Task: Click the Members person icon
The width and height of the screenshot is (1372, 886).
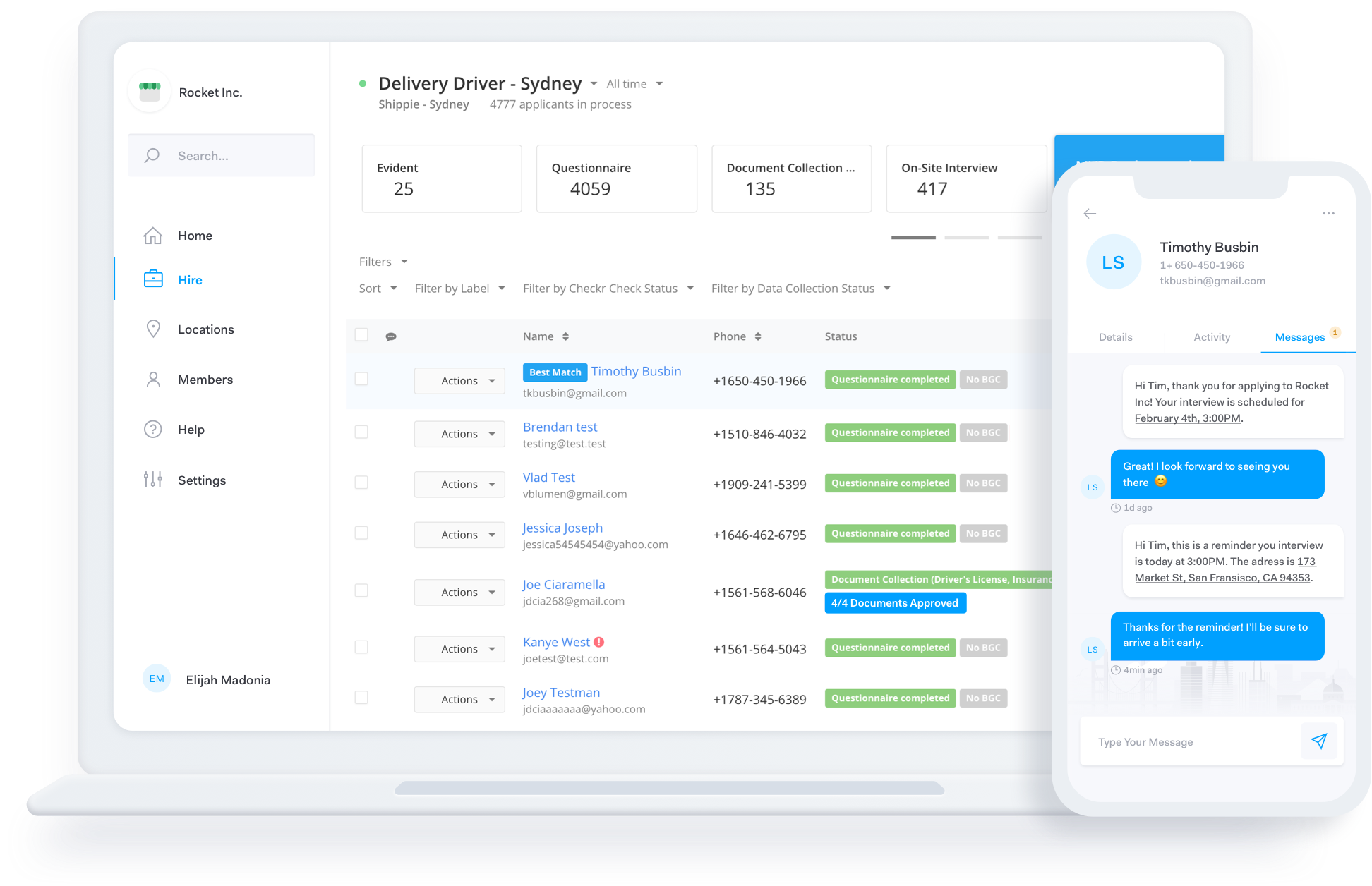Action: 152,380
